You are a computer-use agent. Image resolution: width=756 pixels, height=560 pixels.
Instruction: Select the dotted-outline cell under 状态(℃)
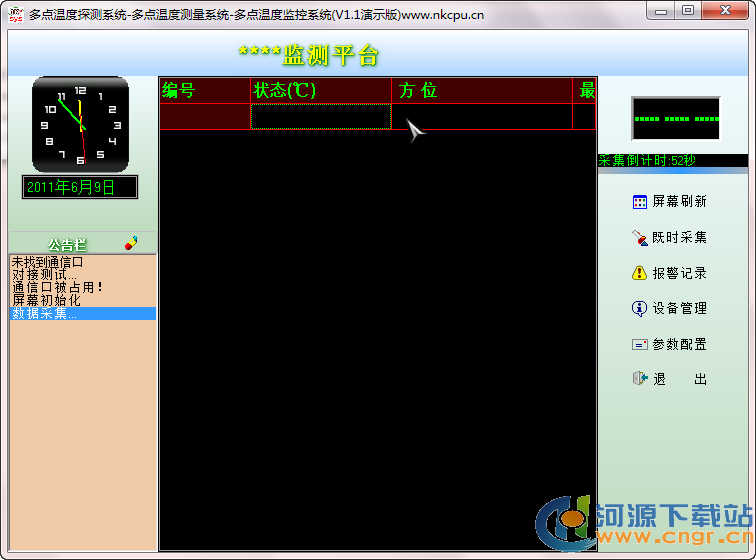click(321, 116)
